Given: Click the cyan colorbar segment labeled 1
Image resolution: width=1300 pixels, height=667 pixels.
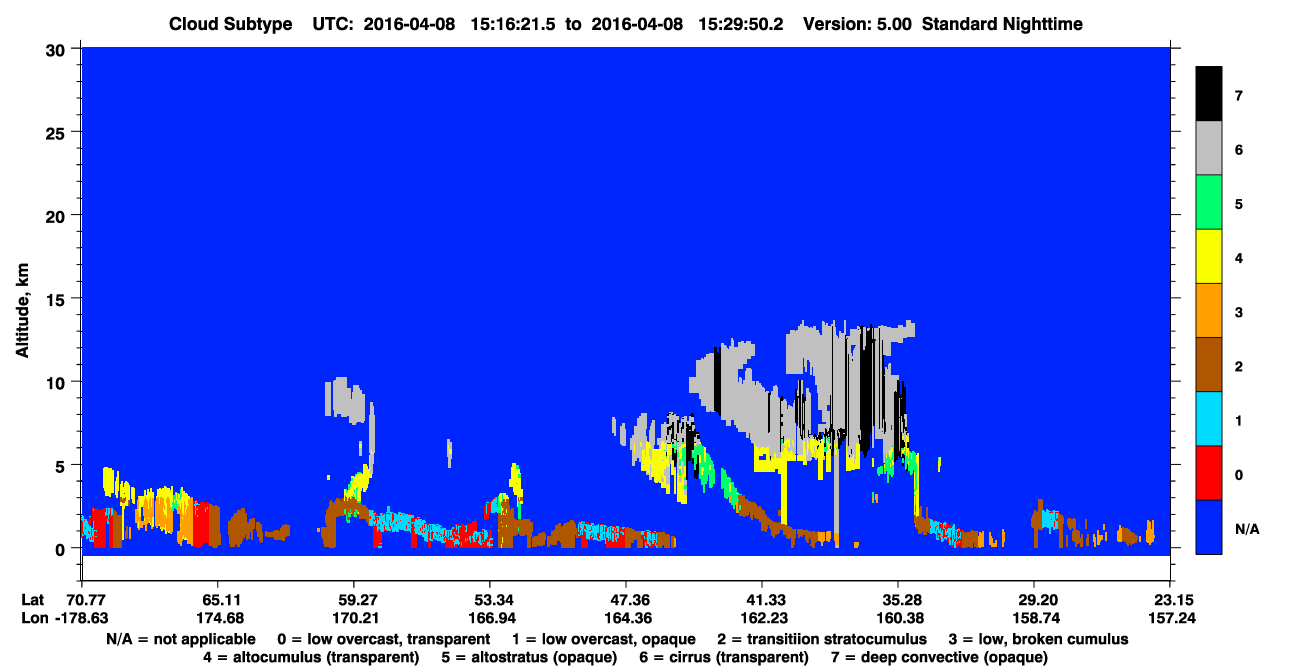Looking at the screenshot, I should (x=1208, y=418).
